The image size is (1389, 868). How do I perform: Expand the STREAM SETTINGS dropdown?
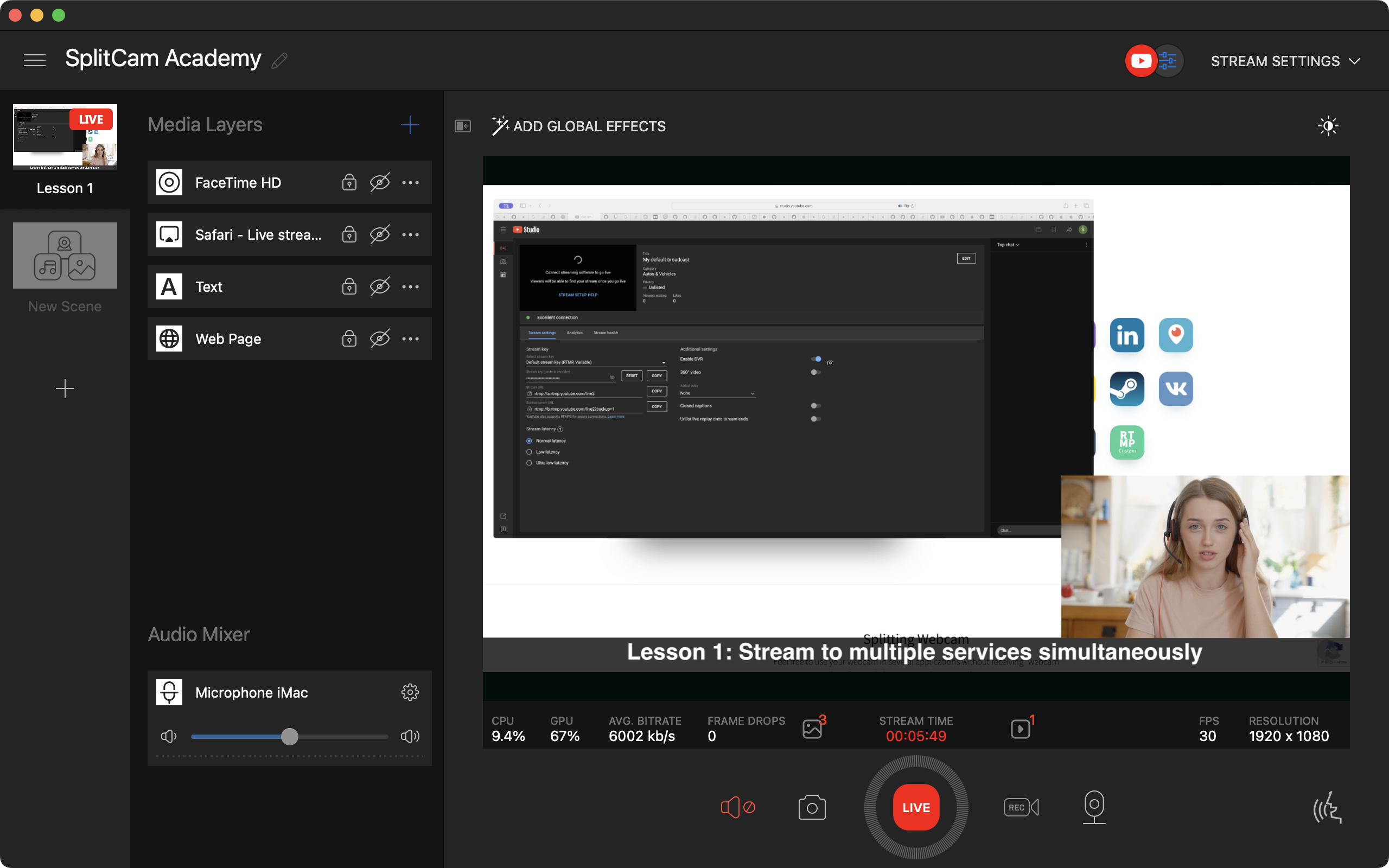(x=1285, y=61)
